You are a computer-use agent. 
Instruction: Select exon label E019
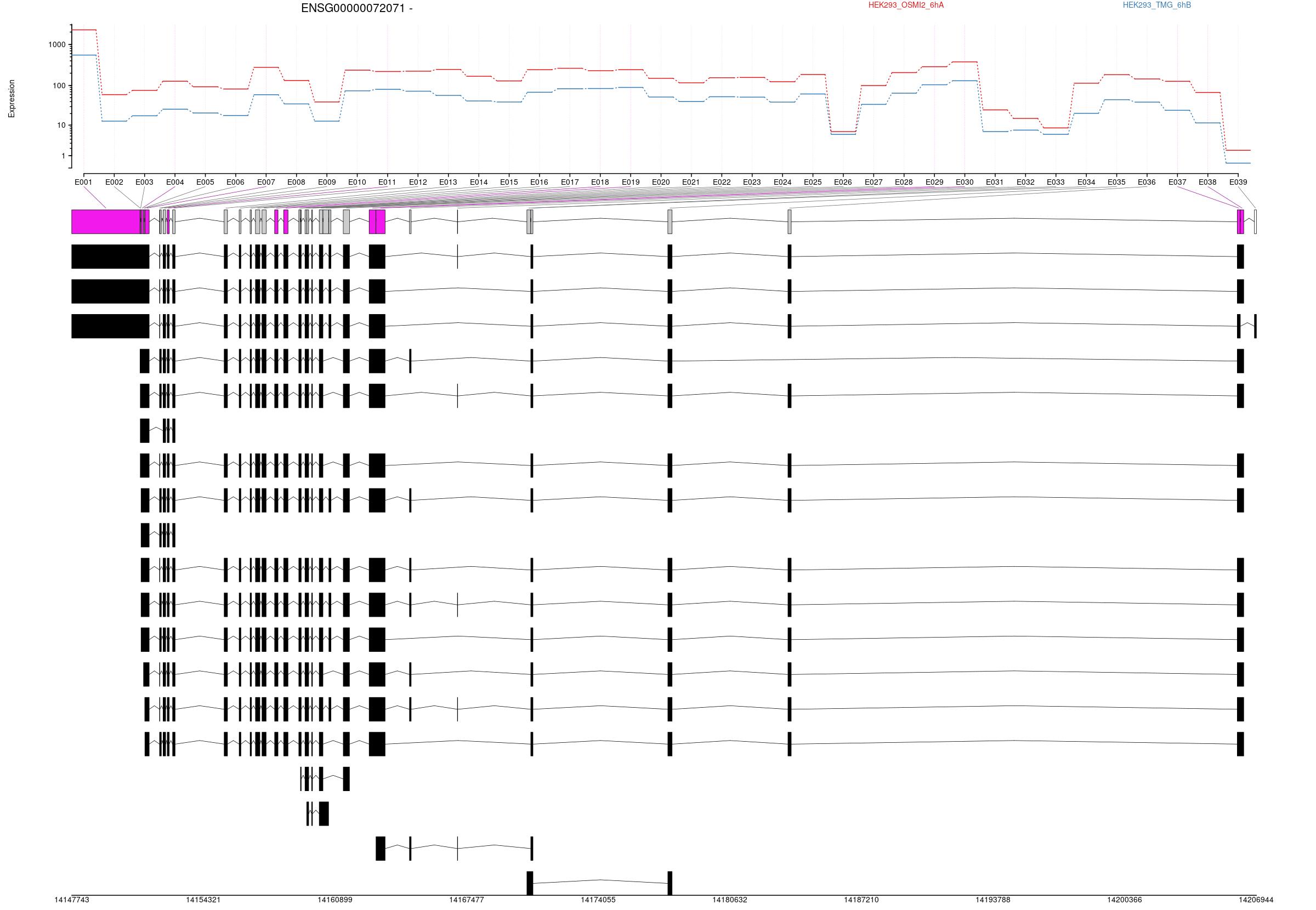pos(631,183)
